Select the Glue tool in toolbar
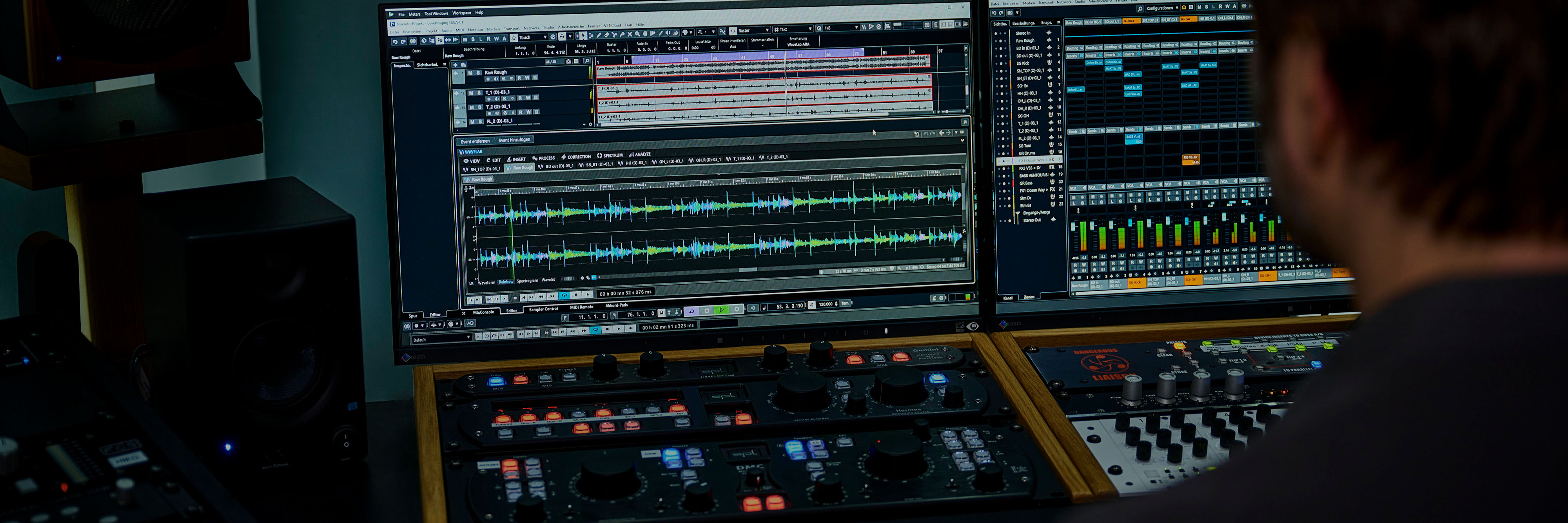This screenshot has width=1568, height=523. (622, 35)
